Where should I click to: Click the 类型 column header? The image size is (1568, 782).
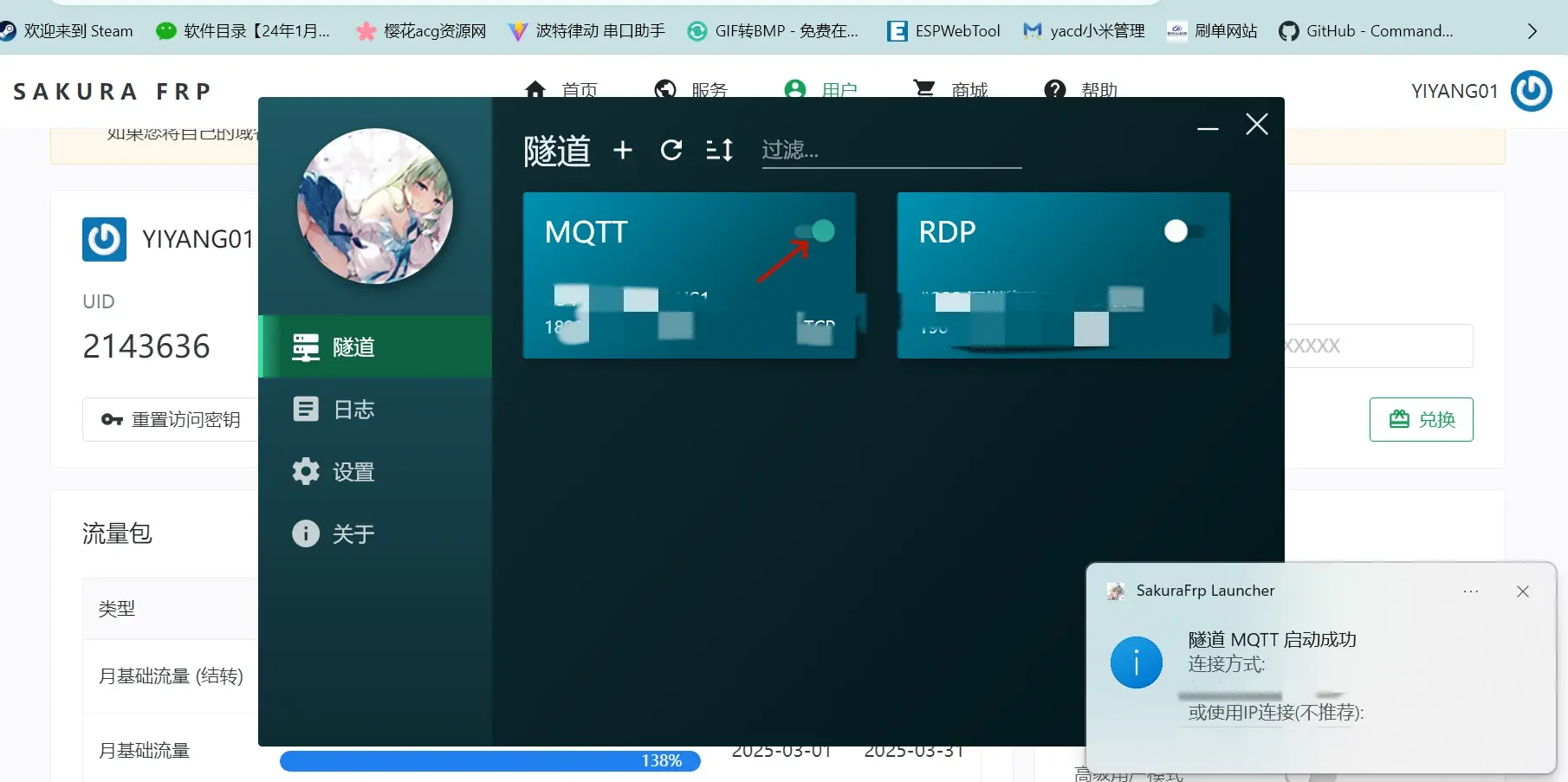(x=116, y=609)
